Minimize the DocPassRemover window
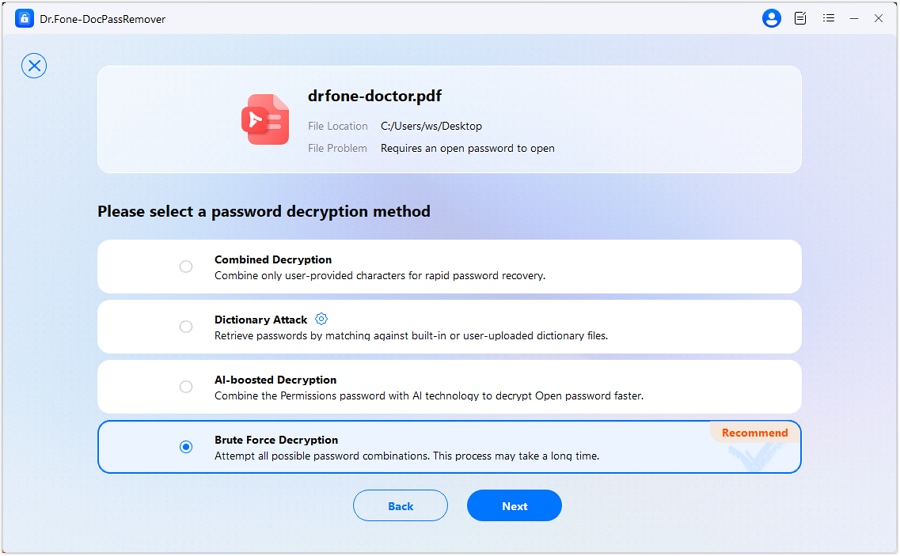The width and height of the screenshot is (900, 556). coord(854,18)
